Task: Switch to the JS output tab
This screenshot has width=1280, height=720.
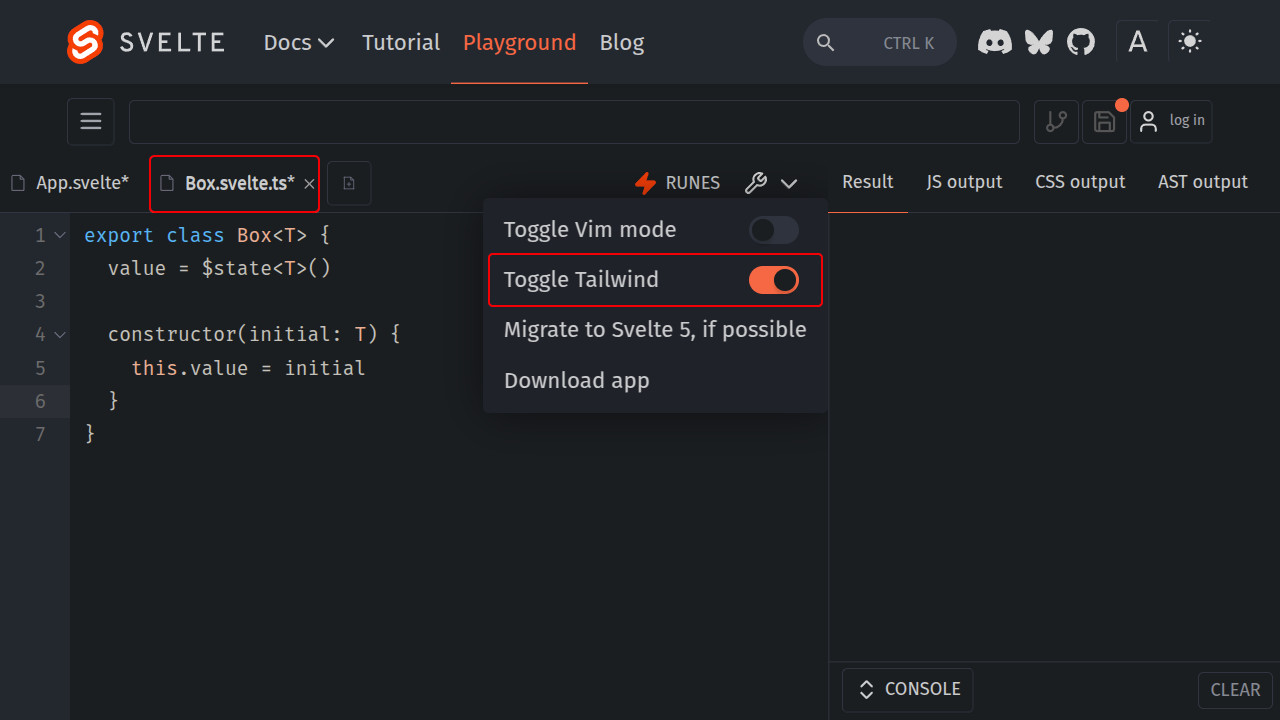Action: point(964,182)
